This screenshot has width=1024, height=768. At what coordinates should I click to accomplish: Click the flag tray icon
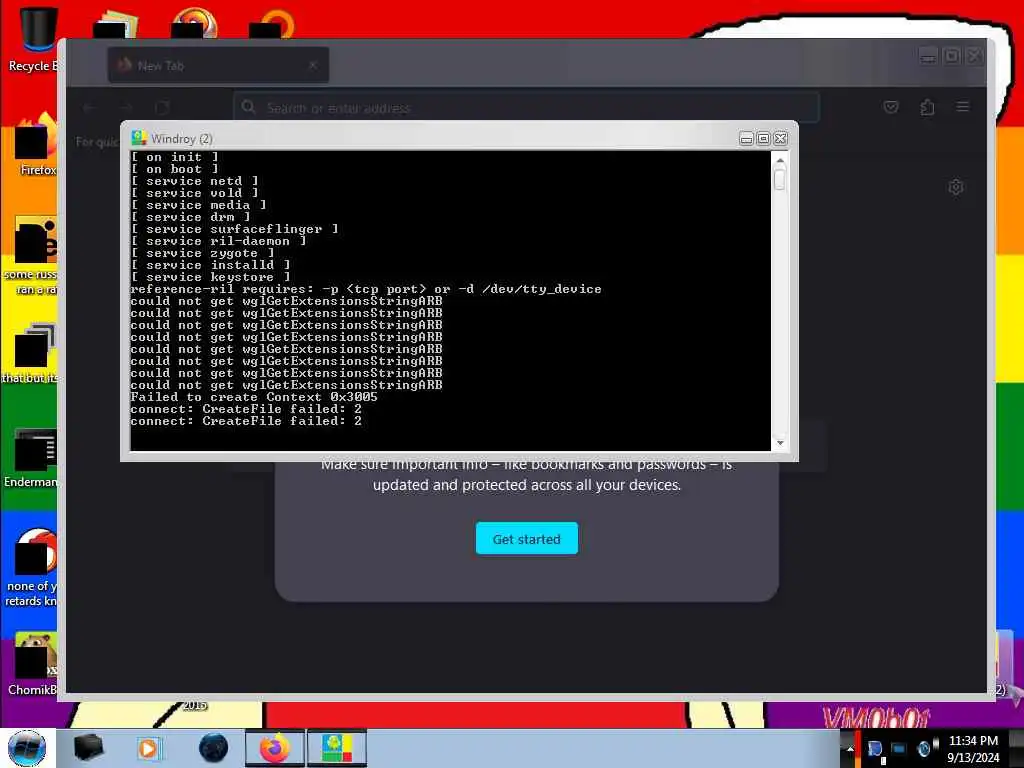point(875,750)
